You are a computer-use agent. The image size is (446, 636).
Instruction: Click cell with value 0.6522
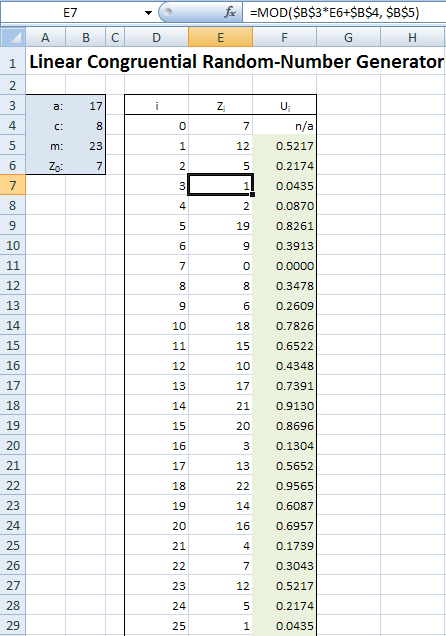pos(285,346)
